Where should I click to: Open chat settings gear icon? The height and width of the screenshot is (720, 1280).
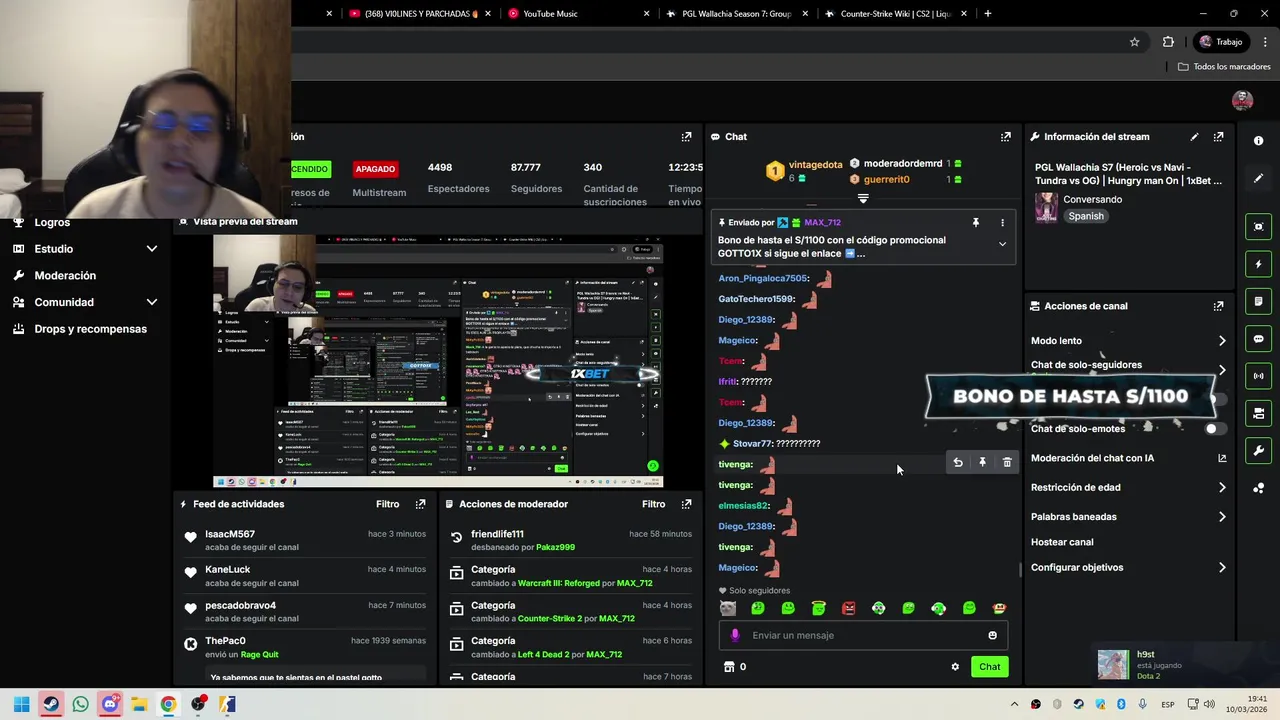click(955, 667)
